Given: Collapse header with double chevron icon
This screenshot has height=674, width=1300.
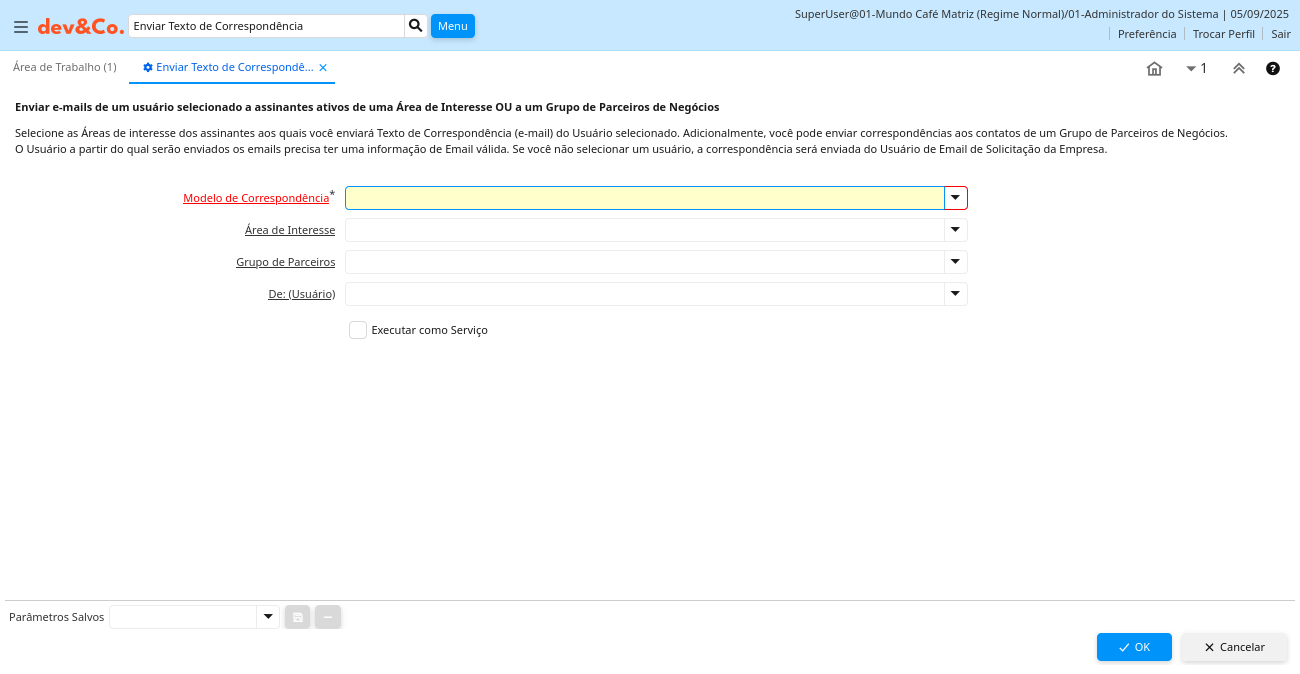Looking at the screenshot, I should click(x=1238, y=69).
